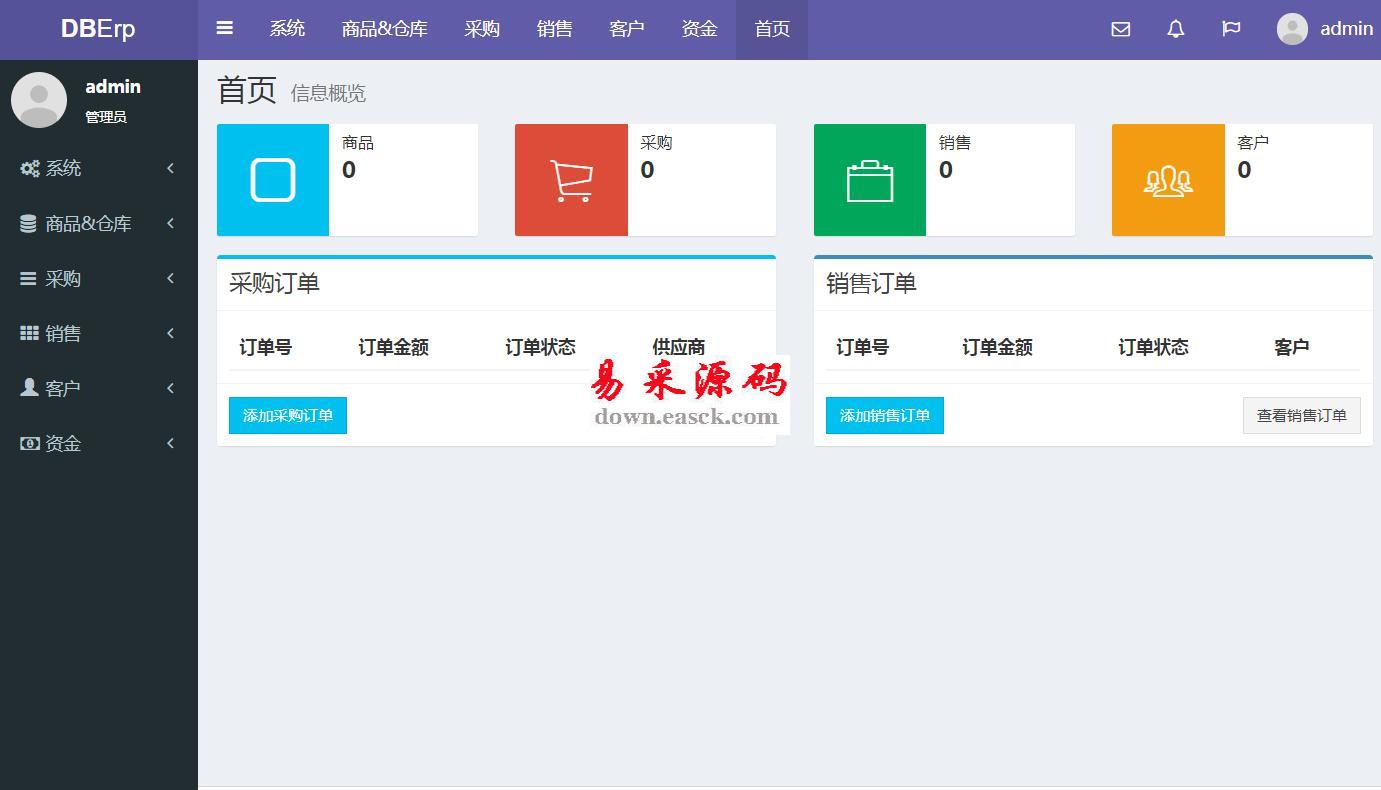Toggle sidebar with hamburger menu button

(x=225, y=29)
